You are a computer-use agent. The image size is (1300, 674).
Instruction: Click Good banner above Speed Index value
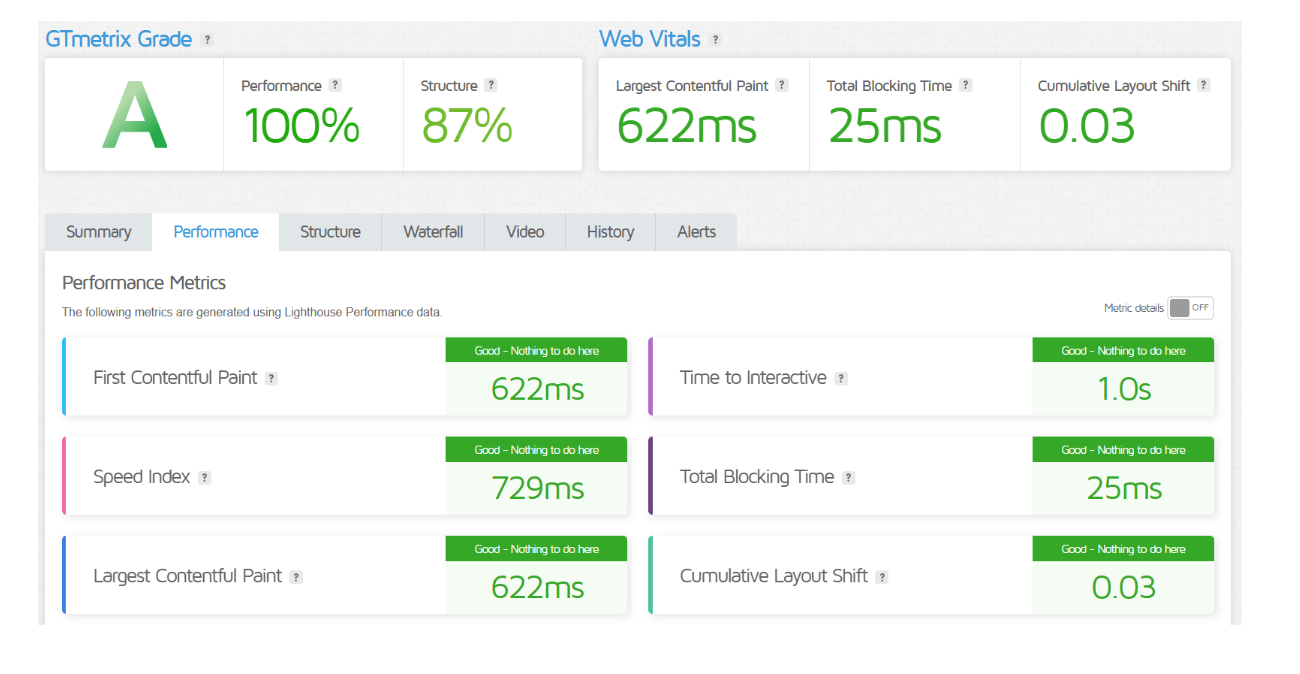pyautogui.click(x=537, y=450)
